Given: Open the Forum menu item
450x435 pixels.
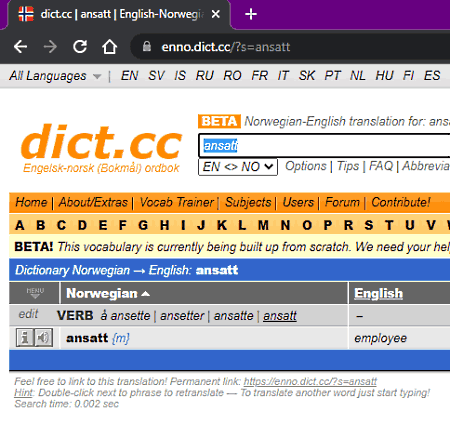Looking at the screenshot, I should click(342, 202).
